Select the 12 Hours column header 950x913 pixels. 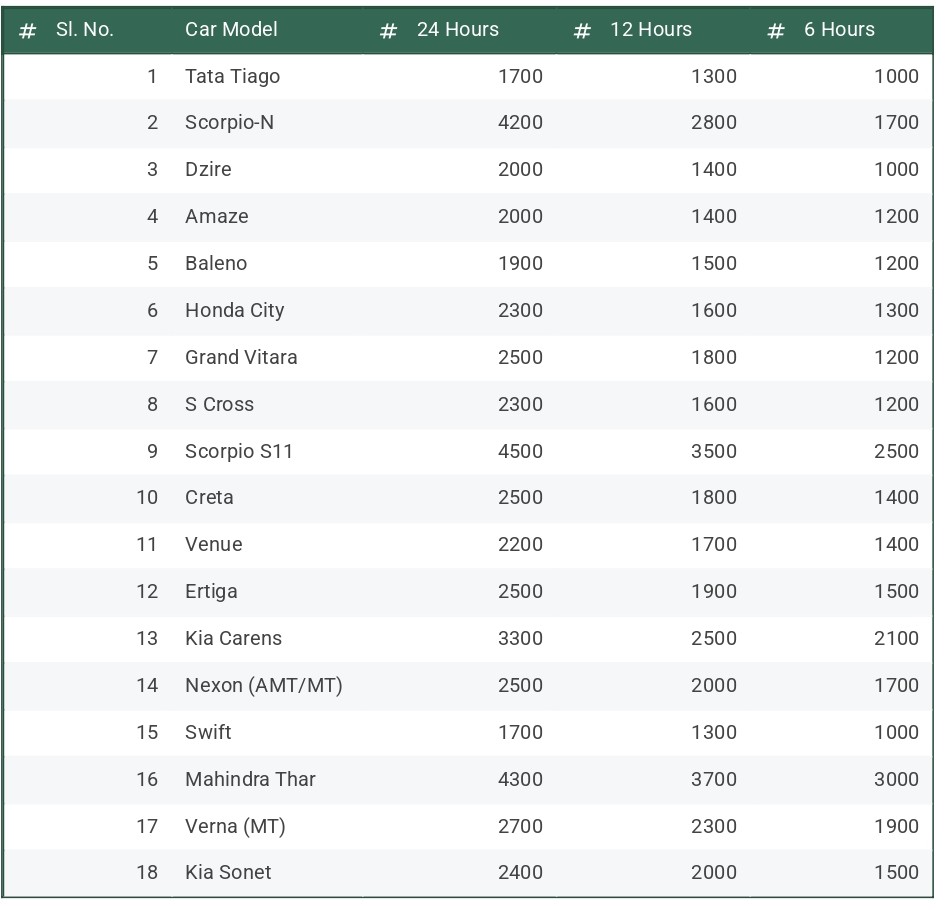[x=651, y=29]
